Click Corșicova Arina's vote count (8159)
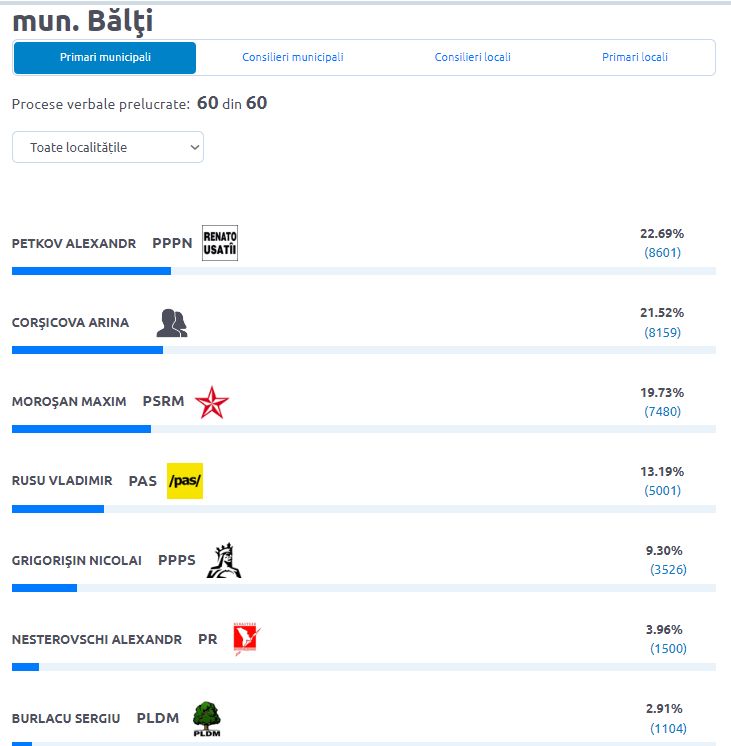 [662, 332]
